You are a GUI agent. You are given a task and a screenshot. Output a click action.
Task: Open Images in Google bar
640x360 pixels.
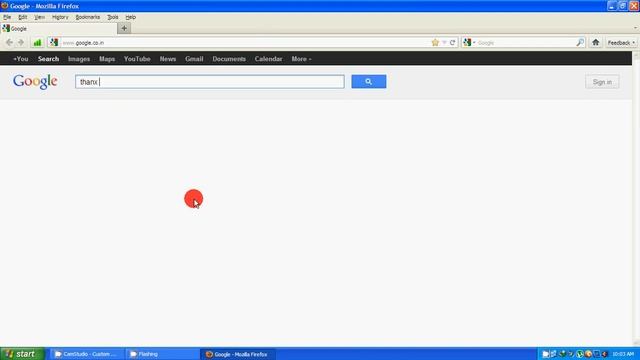[79, 59]
